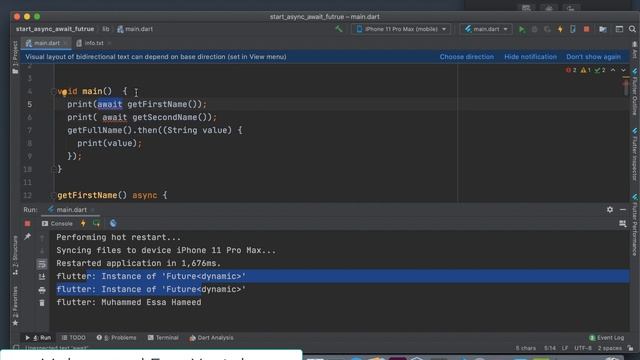Collapse main() function fold marker
Viewport: 640px width, 360px height.
tap(53, 91)
